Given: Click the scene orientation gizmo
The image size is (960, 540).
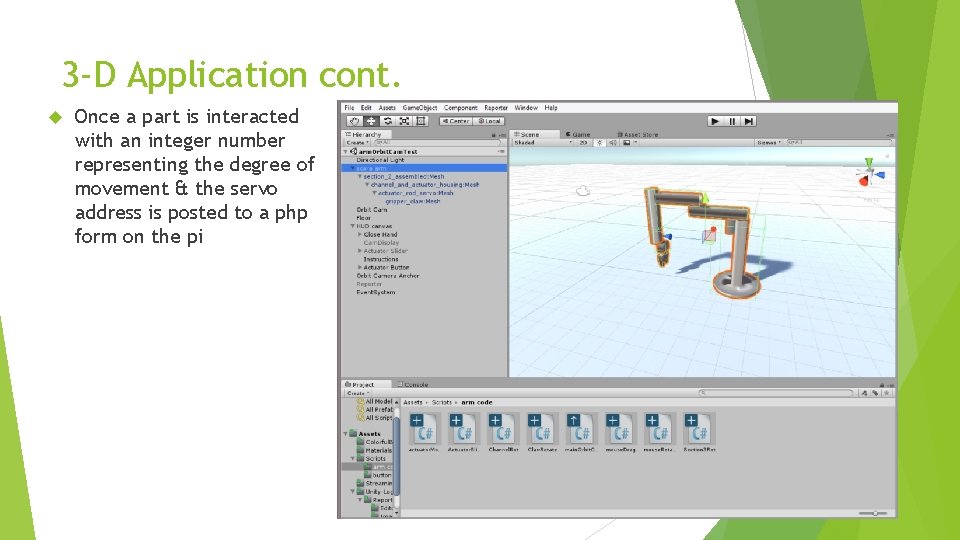Looking at the screenshot, I should click(870, 173).
